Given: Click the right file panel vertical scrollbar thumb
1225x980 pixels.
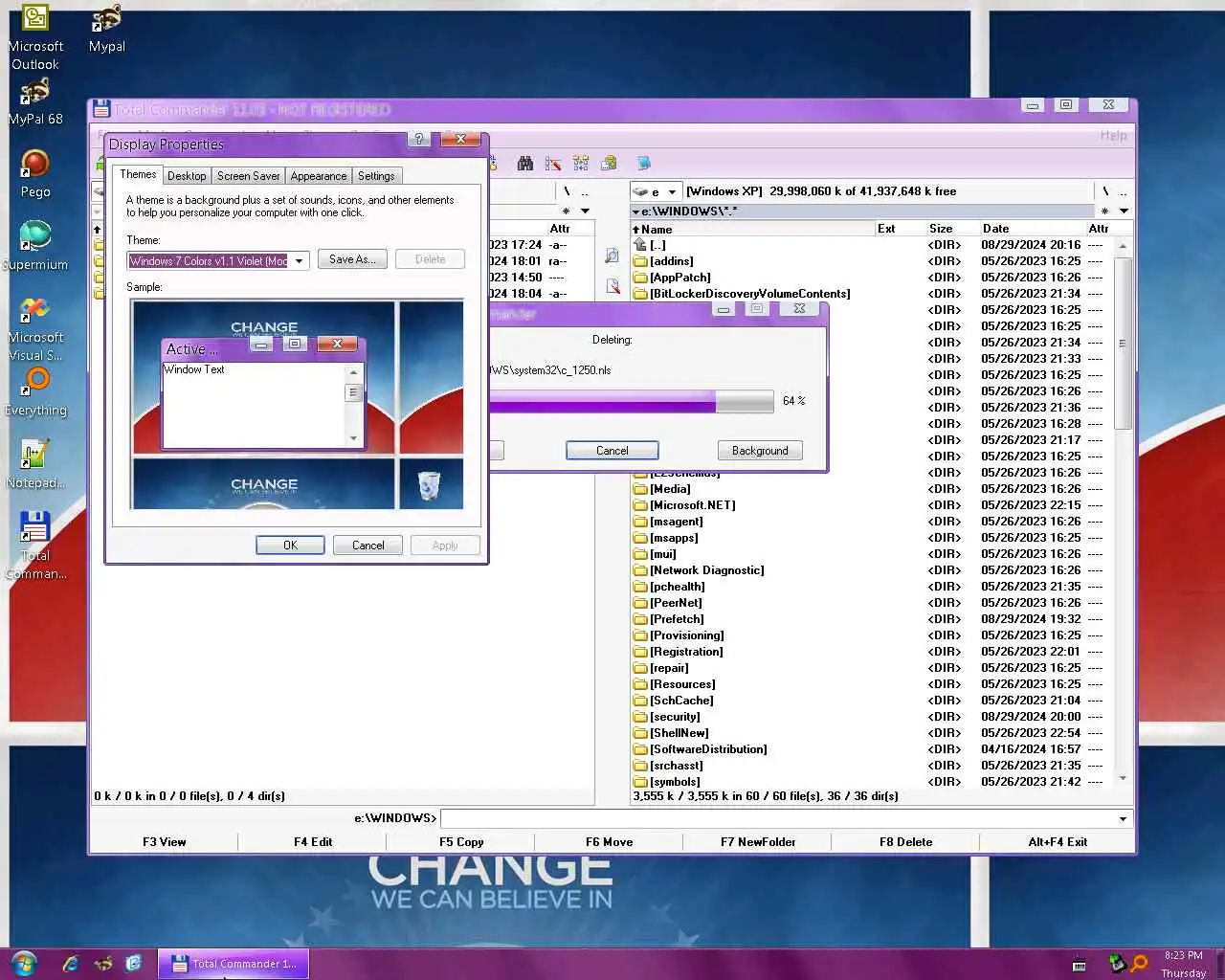Looking at the screenshot, I should (x=1123, y=343).
